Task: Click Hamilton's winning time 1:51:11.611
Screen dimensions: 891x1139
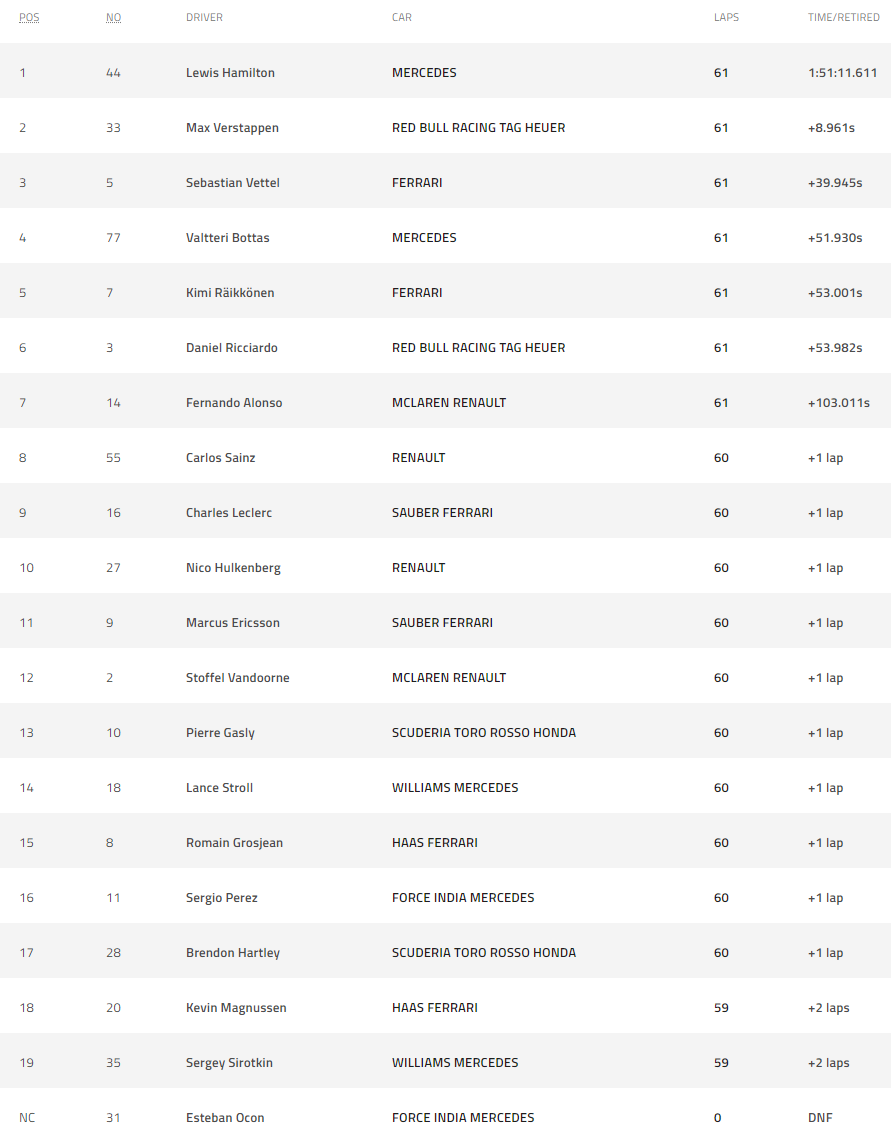Action: [842, 73]
